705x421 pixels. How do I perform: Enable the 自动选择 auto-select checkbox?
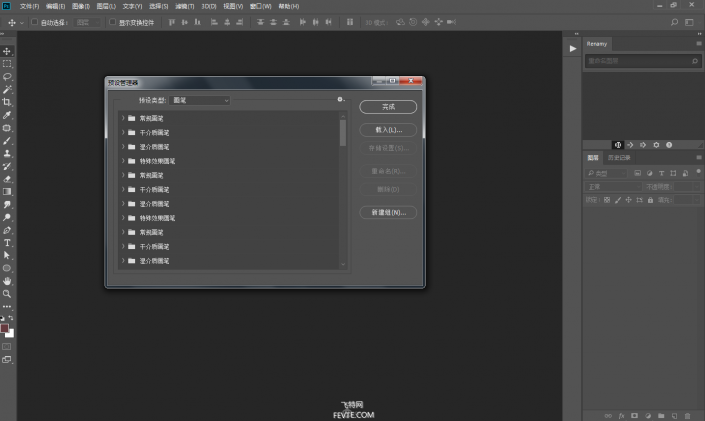[x=35, y=22]
